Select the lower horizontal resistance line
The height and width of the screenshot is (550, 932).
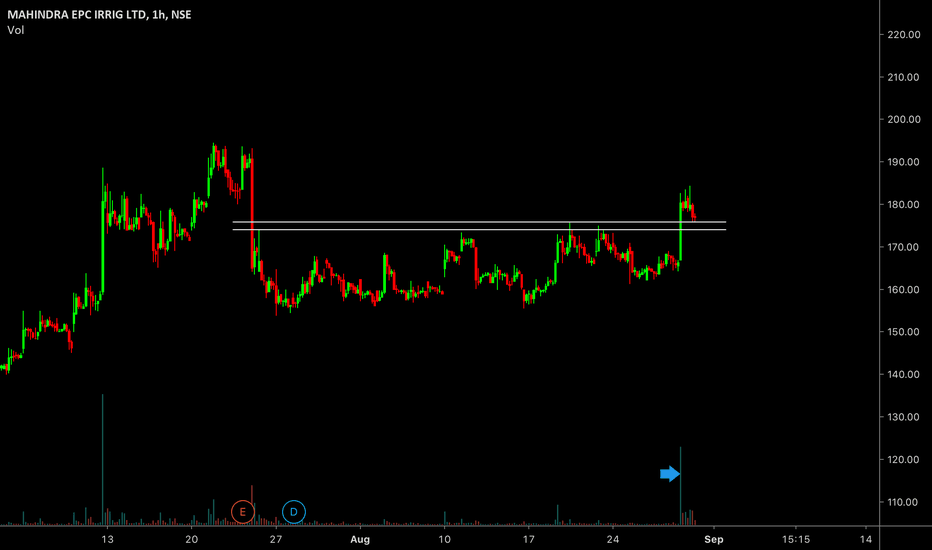(479, 230)
